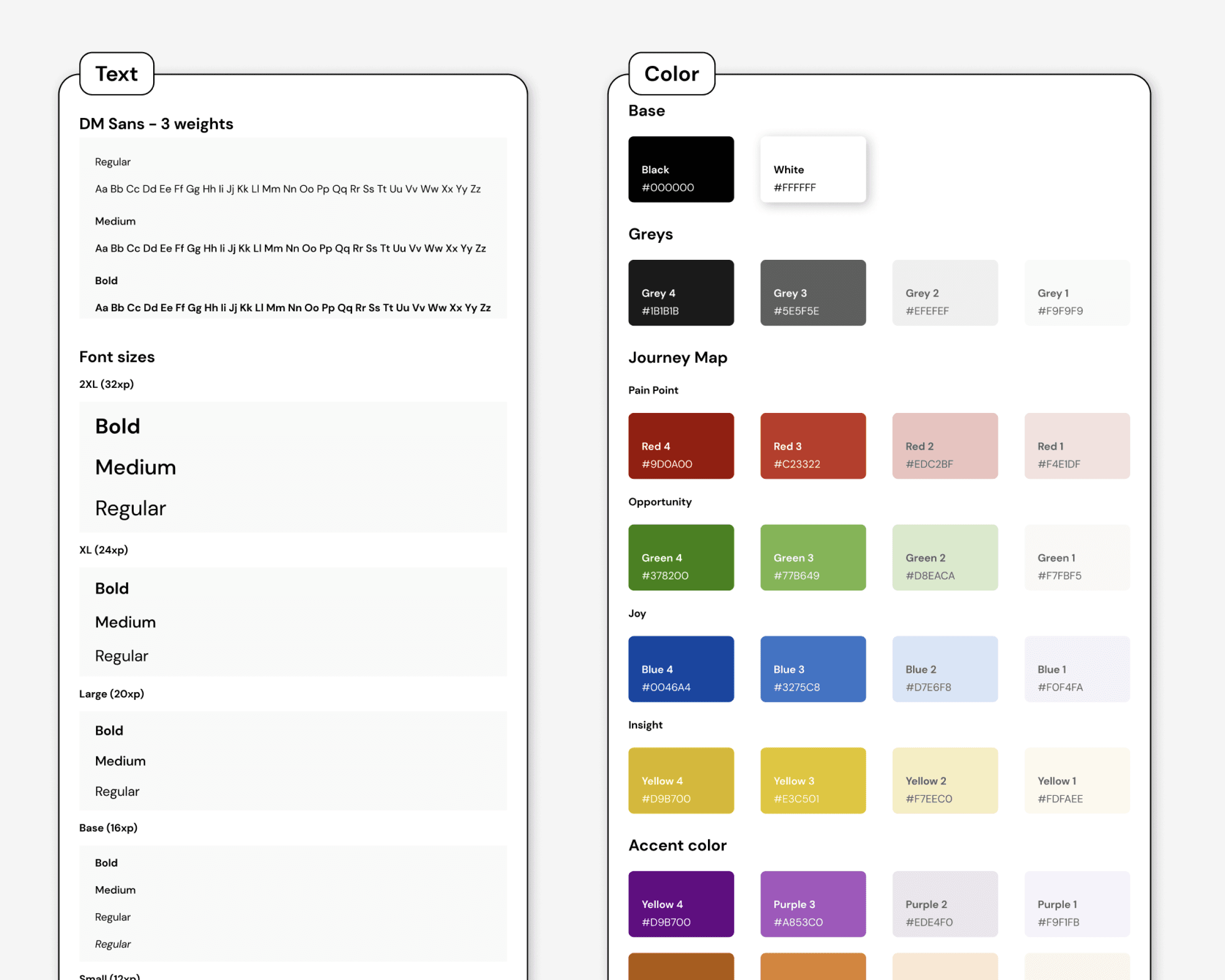
Task: Pick the Red 4 #9D0A00 pain point swatch
Action: pyautogui.click(x=681, y=446)
